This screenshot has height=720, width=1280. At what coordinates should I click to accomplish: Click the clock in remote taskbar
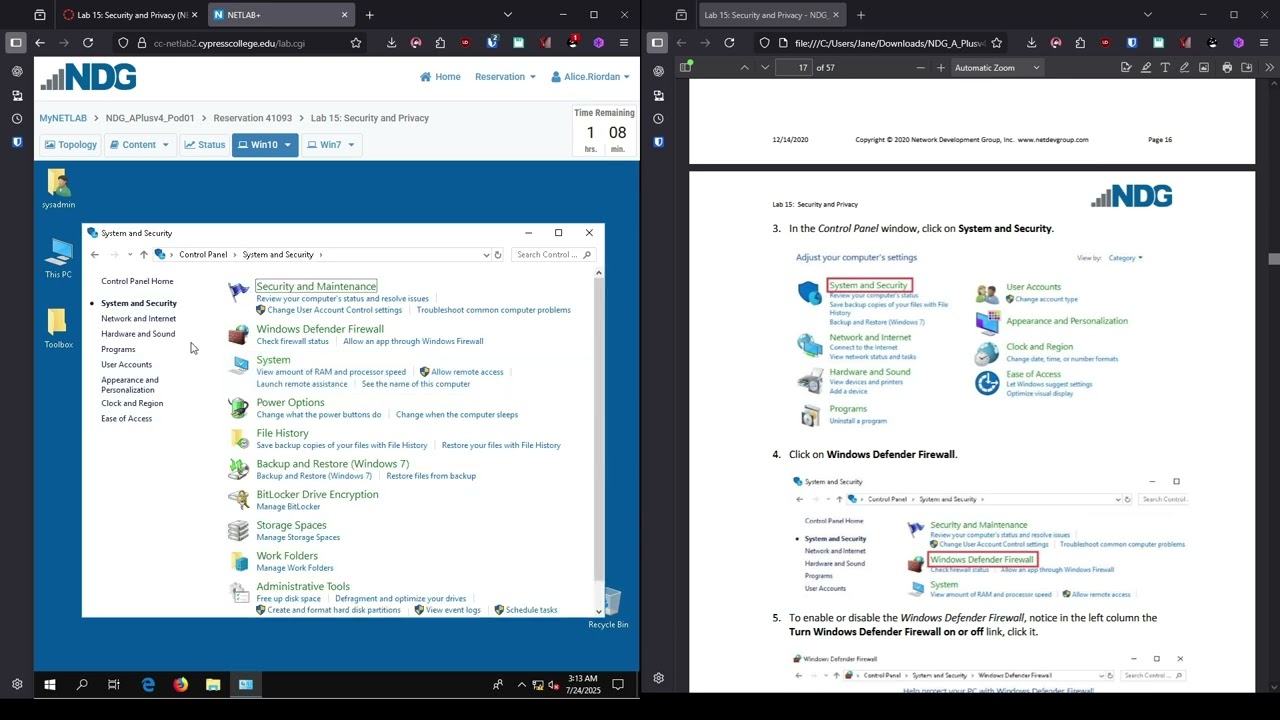(583, 685)
